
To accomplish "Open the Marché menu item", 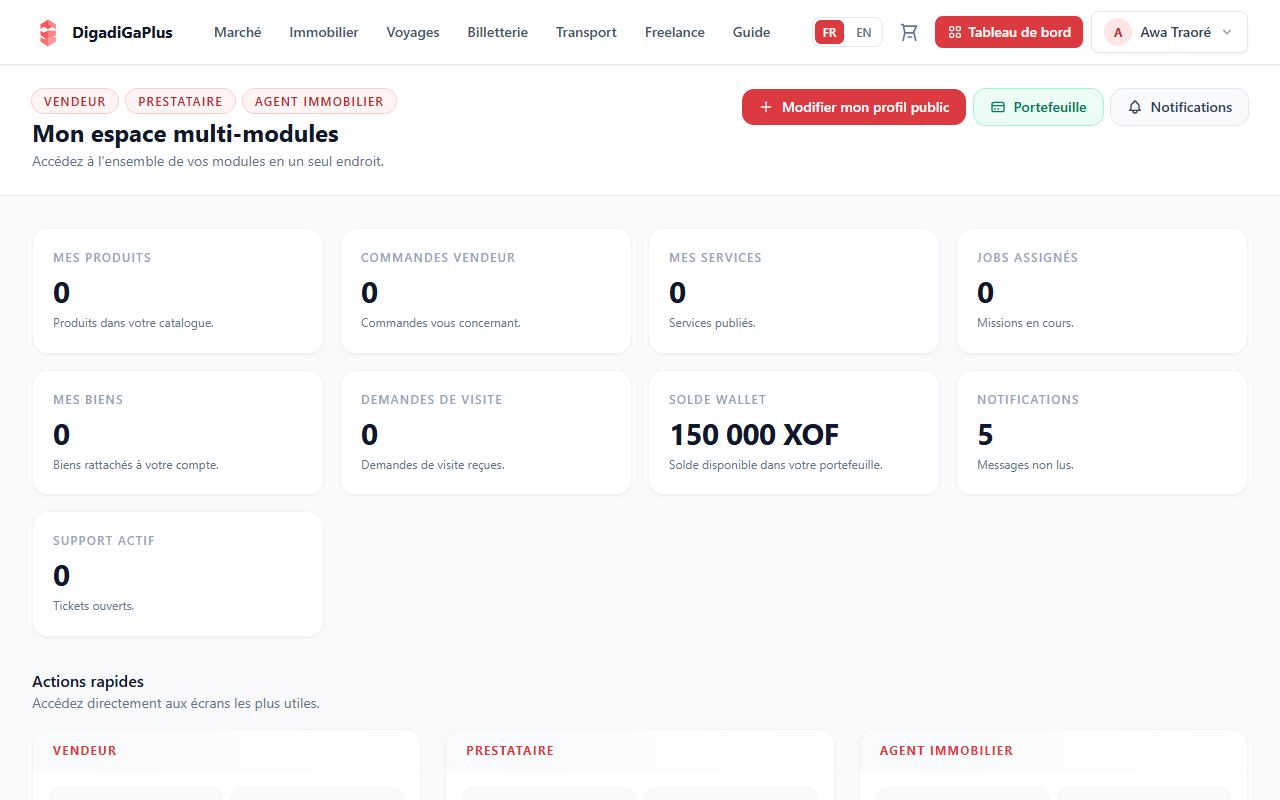I will 238,32.
